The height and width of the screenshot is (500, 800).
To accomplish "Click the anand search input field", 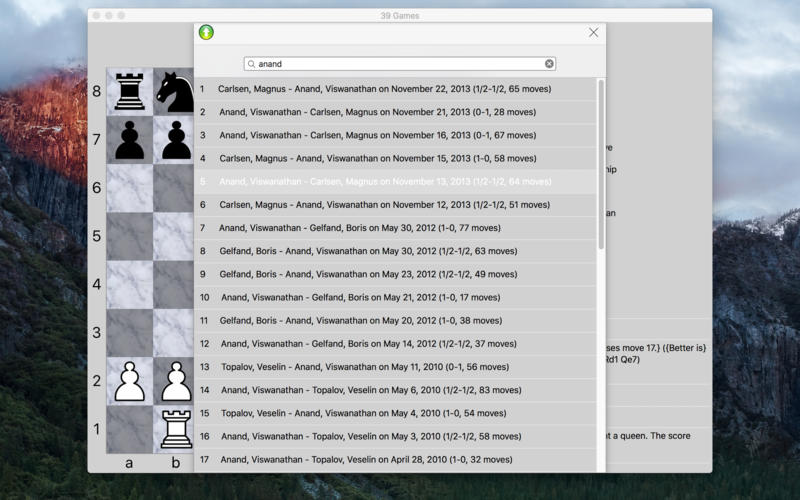I will pyautogui.click(x=400, y=64).
